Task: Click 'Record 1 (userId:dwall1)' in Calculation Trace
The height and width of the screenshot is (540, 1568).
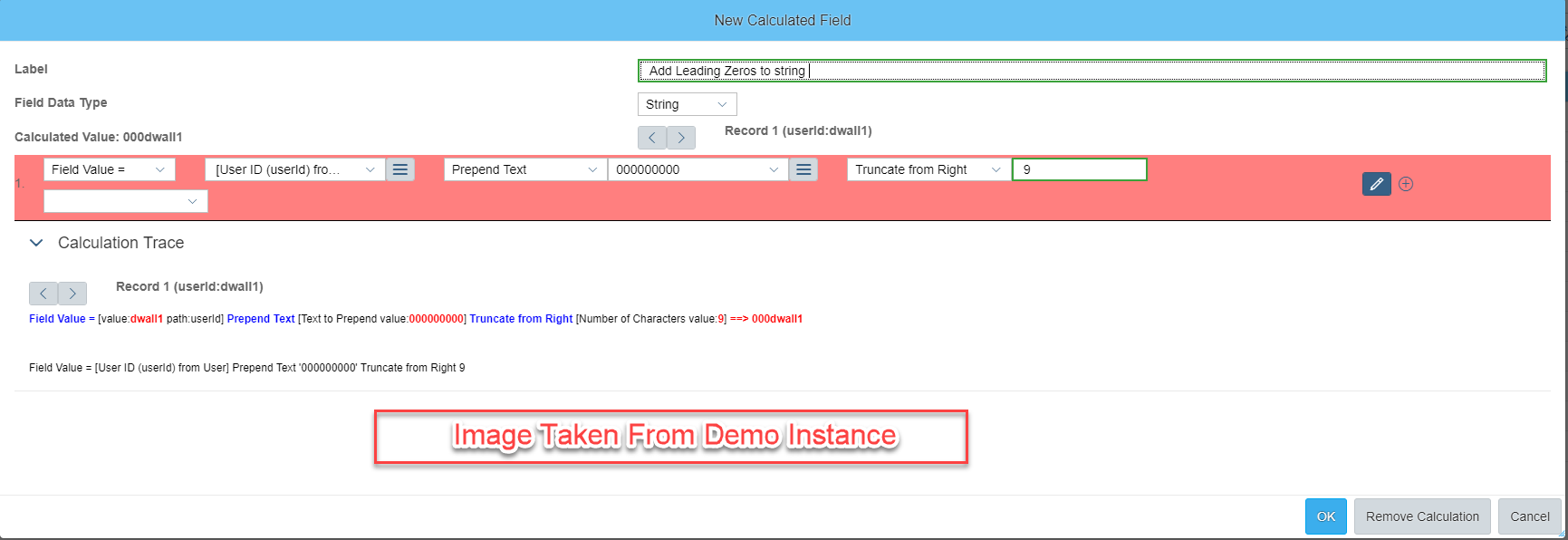Action: click(x=189, y=286)
